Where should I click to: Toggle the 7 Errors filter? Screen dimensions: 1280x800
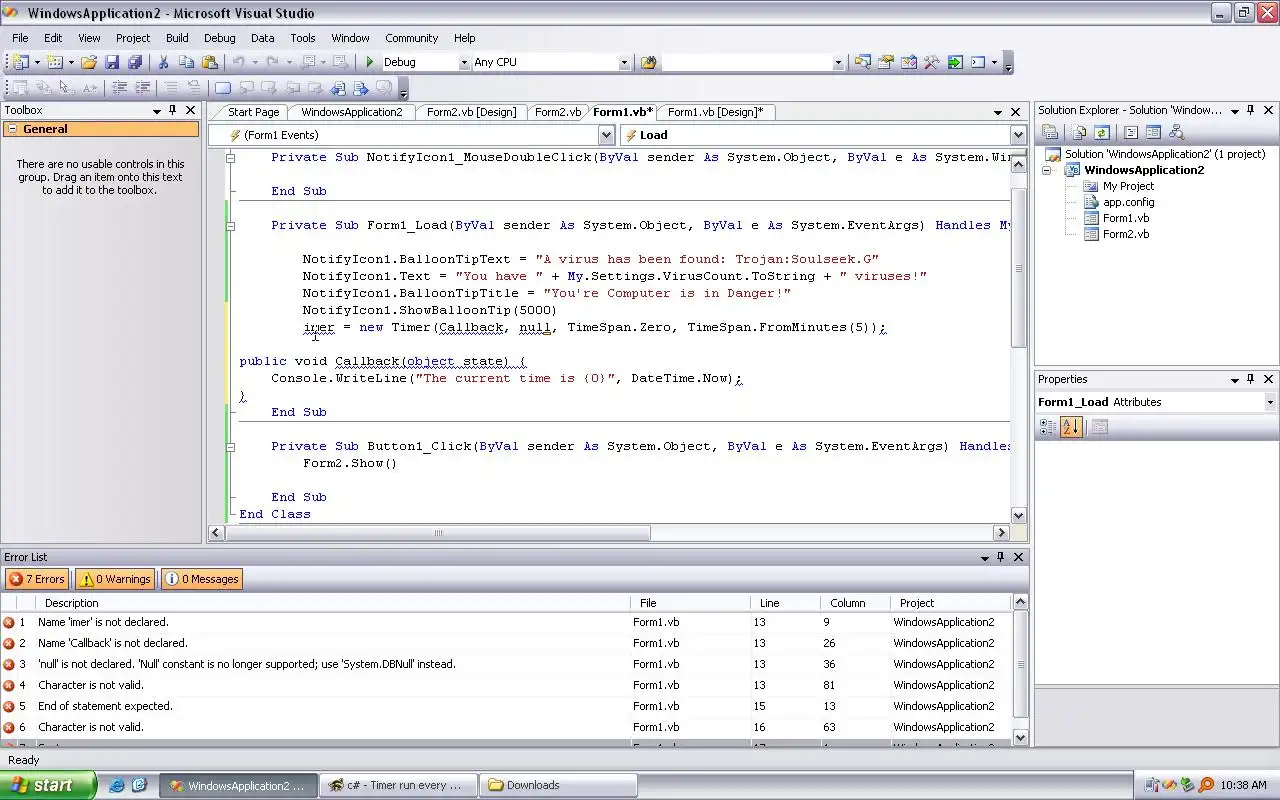37,579
